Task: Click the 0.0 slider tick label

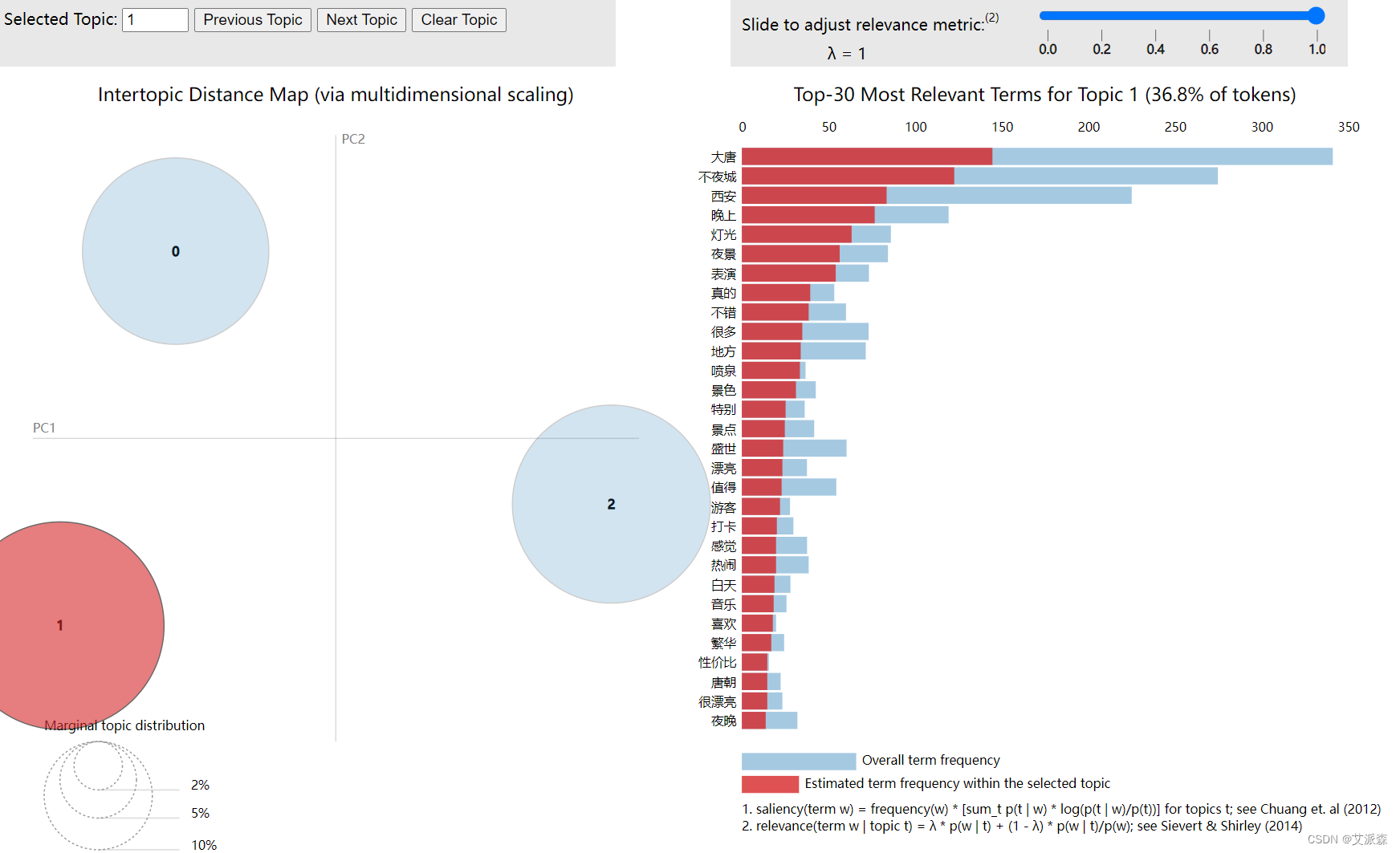Action: (x=1048, y=49)
